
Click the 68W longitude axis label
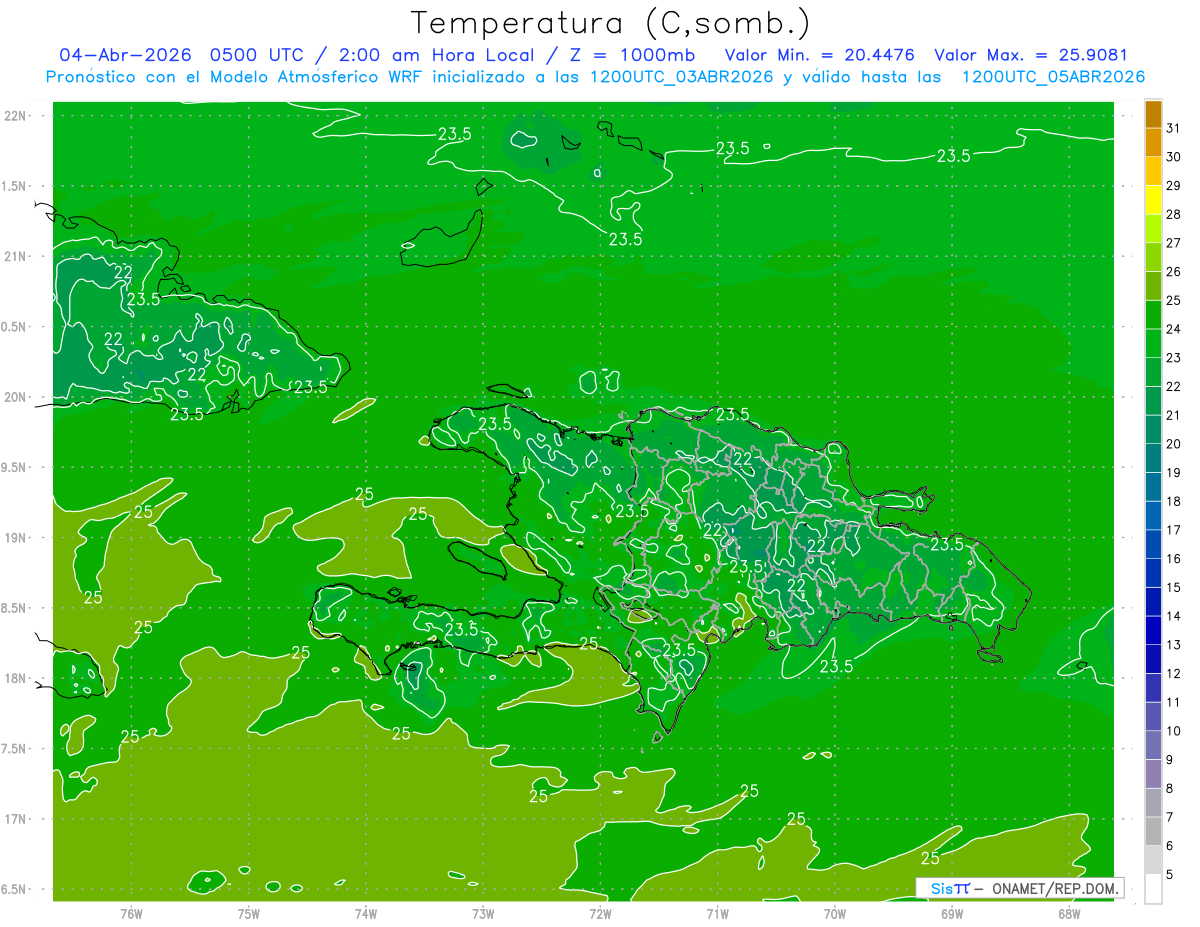(x=1069, y=913)
